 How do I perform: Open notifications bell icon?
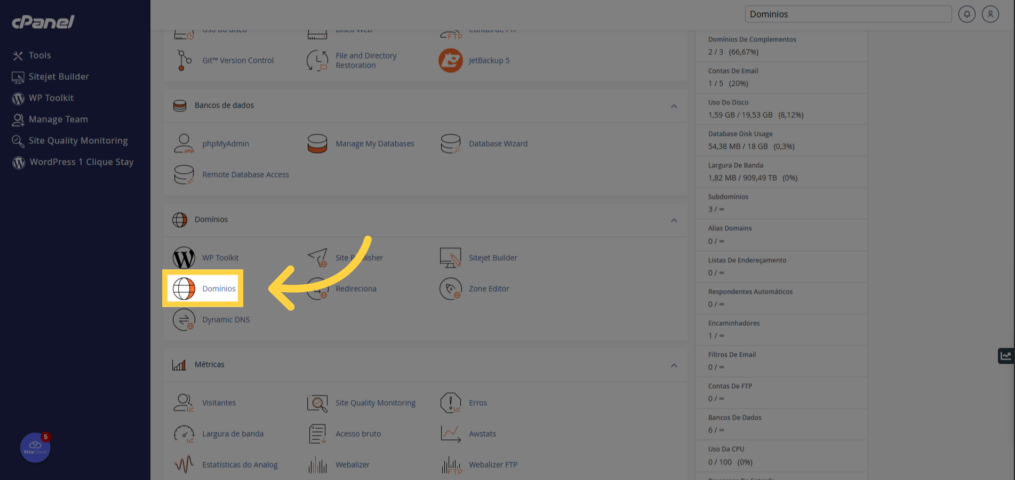(x=966, y=14)
